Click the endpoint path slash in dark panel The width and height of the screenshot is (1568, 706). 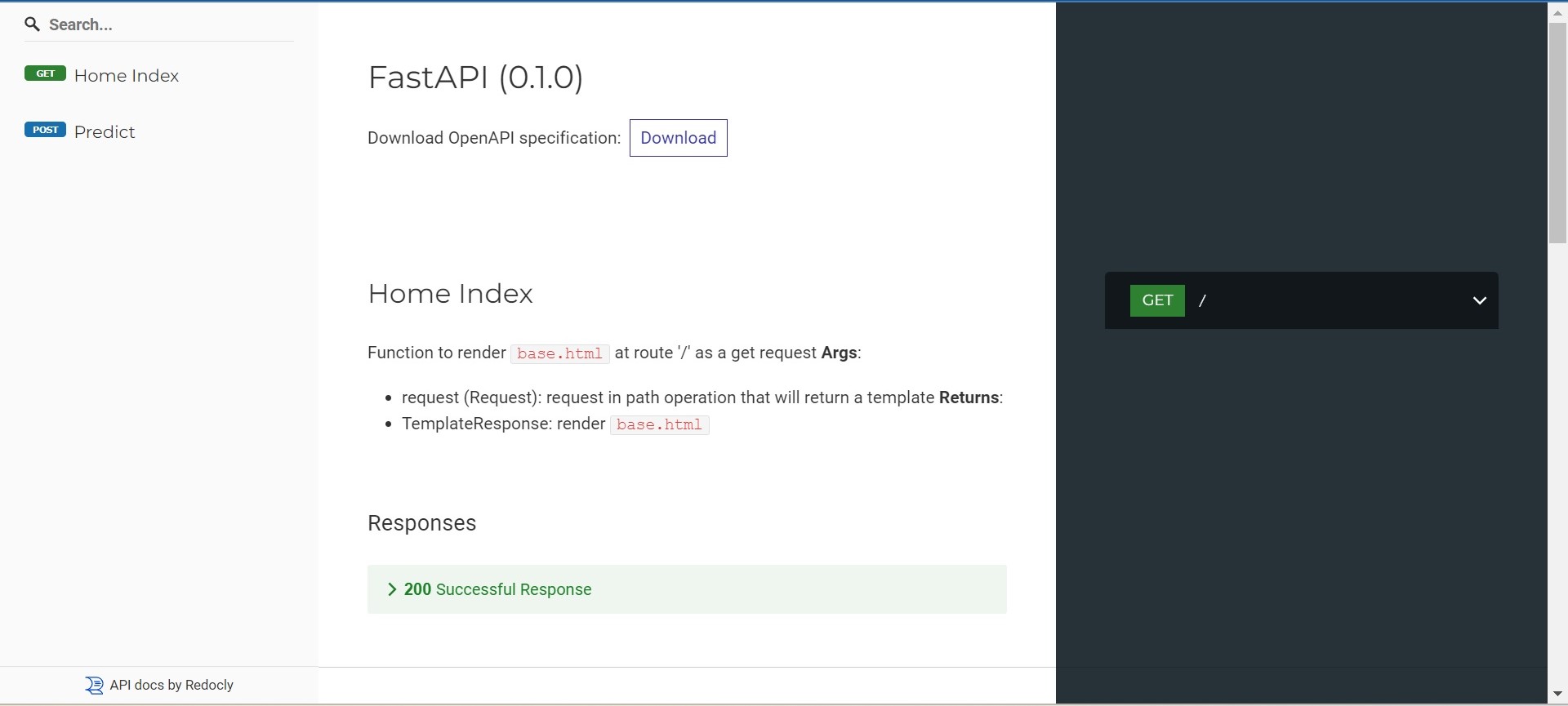tap(1203, 300)
